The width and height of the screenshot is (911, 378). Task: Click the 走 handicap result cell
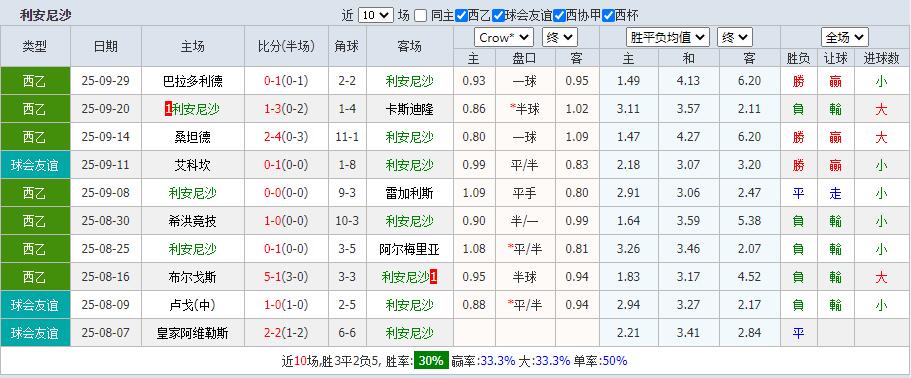(x=835, y=193)
